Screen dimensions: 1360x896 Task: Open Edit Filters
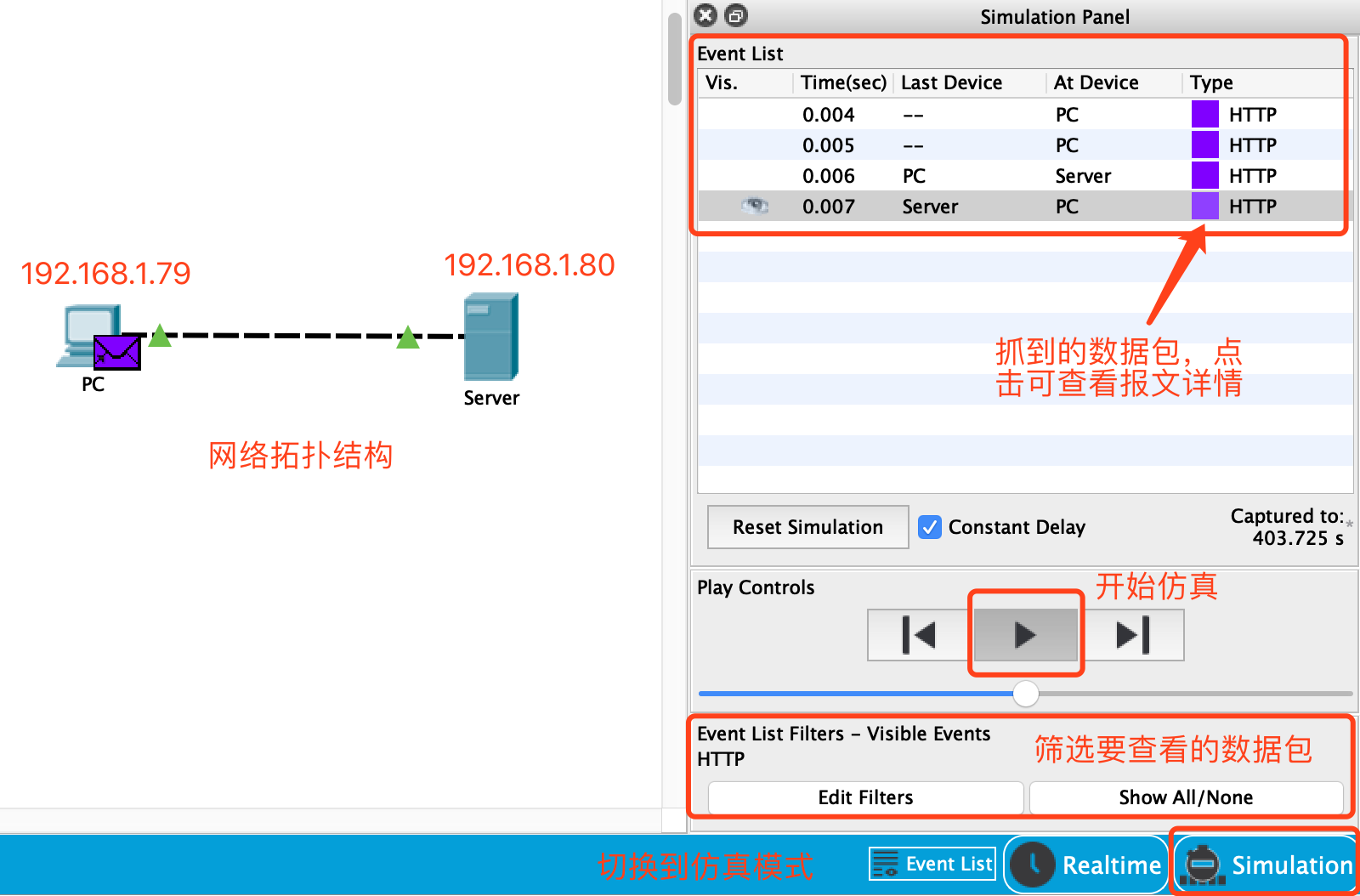pos(865,797)
